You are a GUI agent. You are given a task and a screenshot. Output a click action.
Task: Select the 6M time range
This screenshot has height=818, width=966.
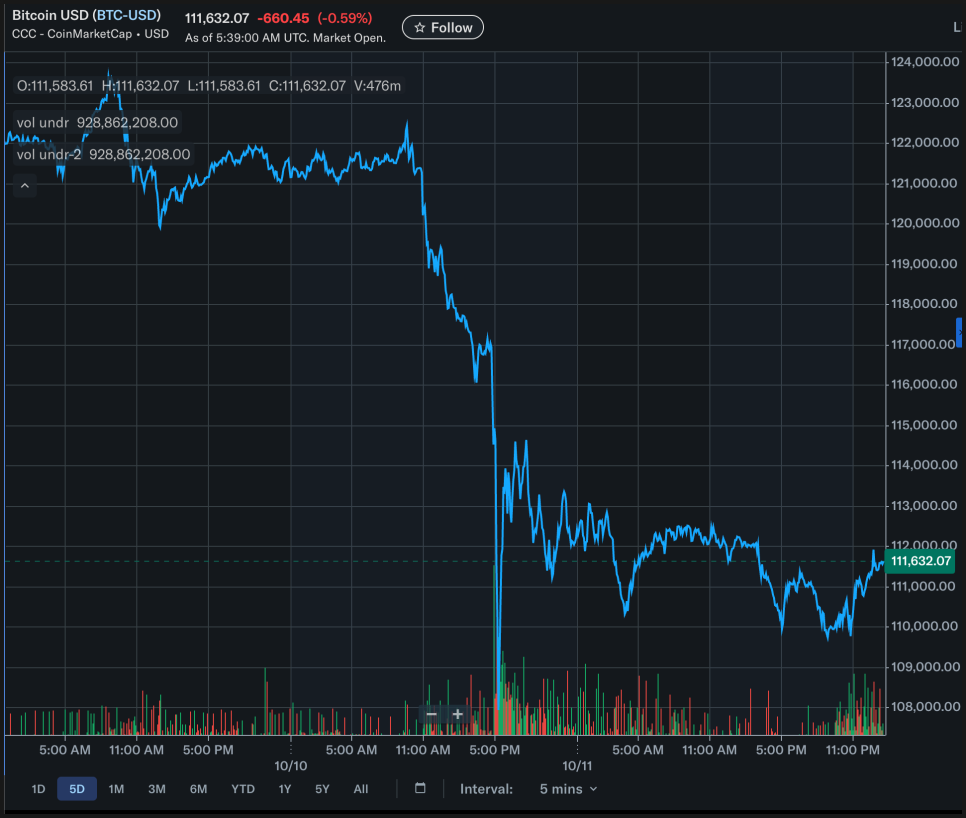coord(198,789)
